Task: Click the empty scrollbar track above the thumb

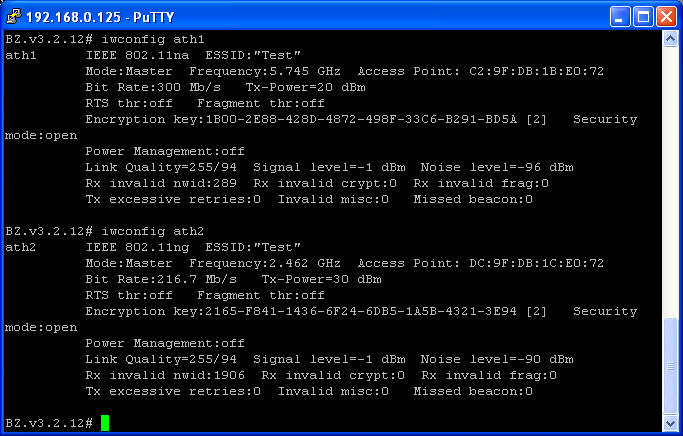Action: coord(671,180)
